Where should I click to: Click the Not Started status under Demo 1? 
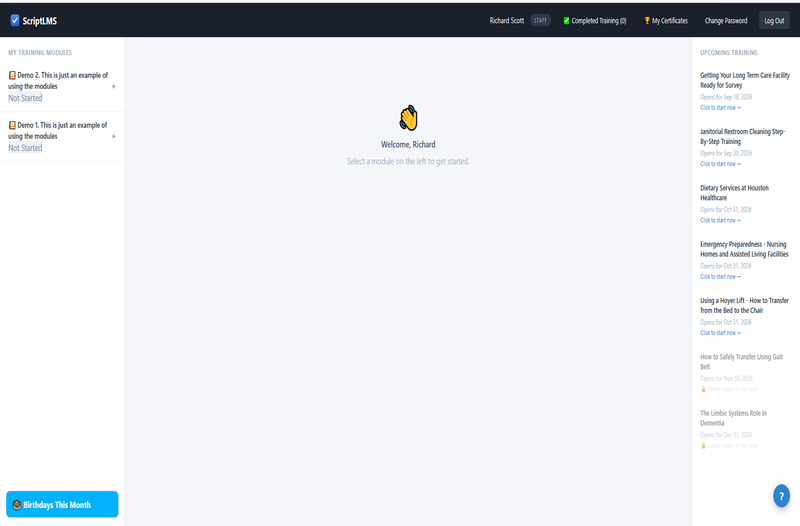point(25,148)
